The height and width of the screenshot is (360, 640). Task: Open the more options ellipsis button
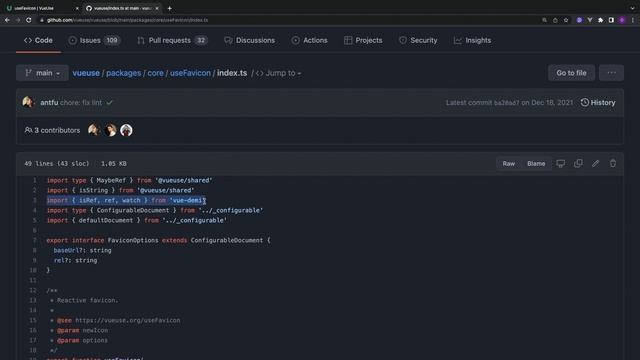point(611,73)
